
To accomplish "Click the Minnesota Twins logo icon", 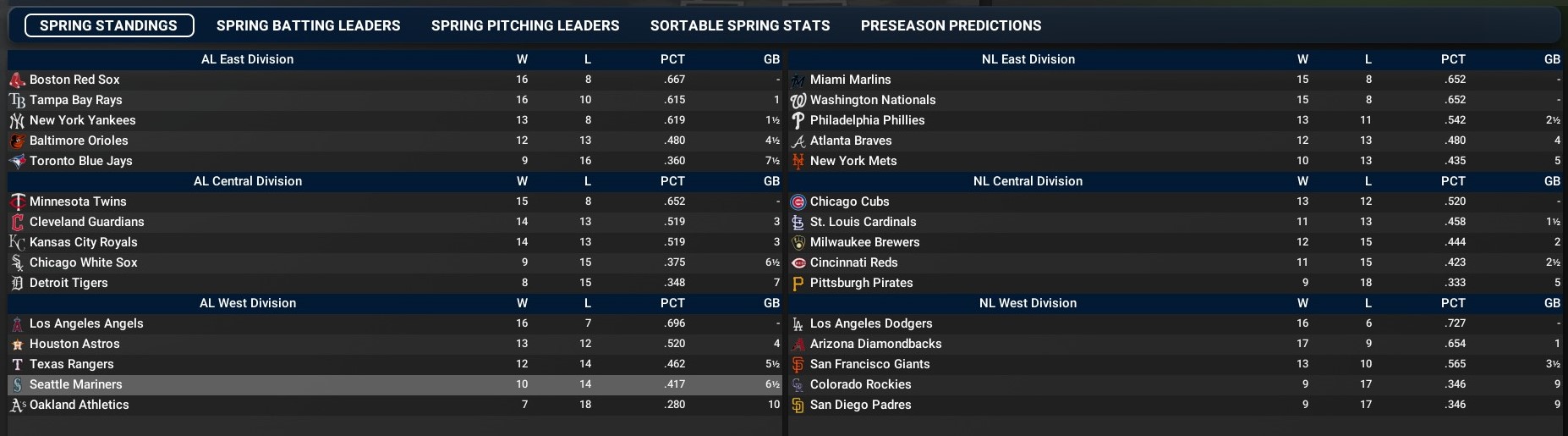I will [17, 202].
